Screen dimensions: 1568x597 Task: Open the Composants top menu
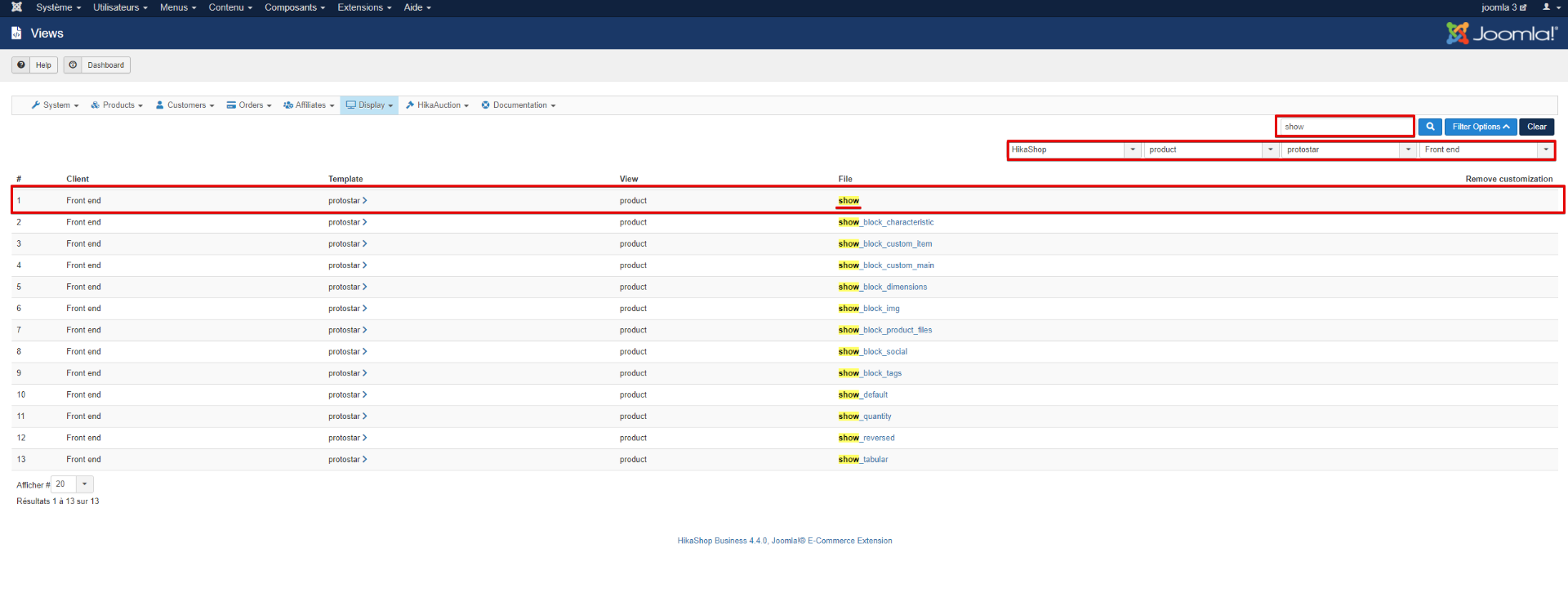[294, 7]
